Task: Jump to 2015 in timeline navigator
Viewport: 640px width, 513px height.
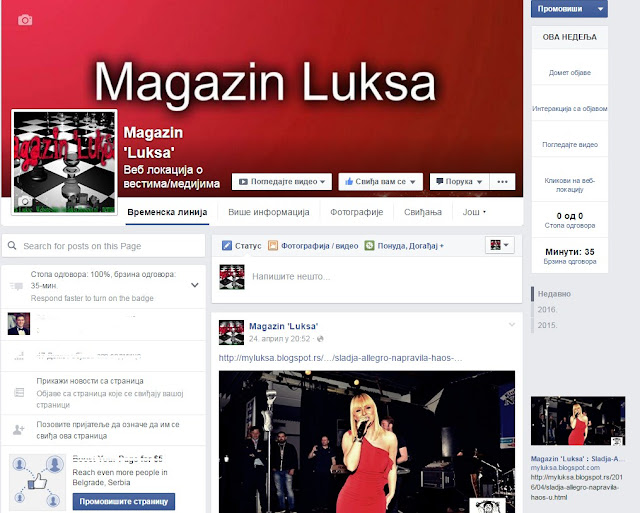Action: tap(547, 325)
